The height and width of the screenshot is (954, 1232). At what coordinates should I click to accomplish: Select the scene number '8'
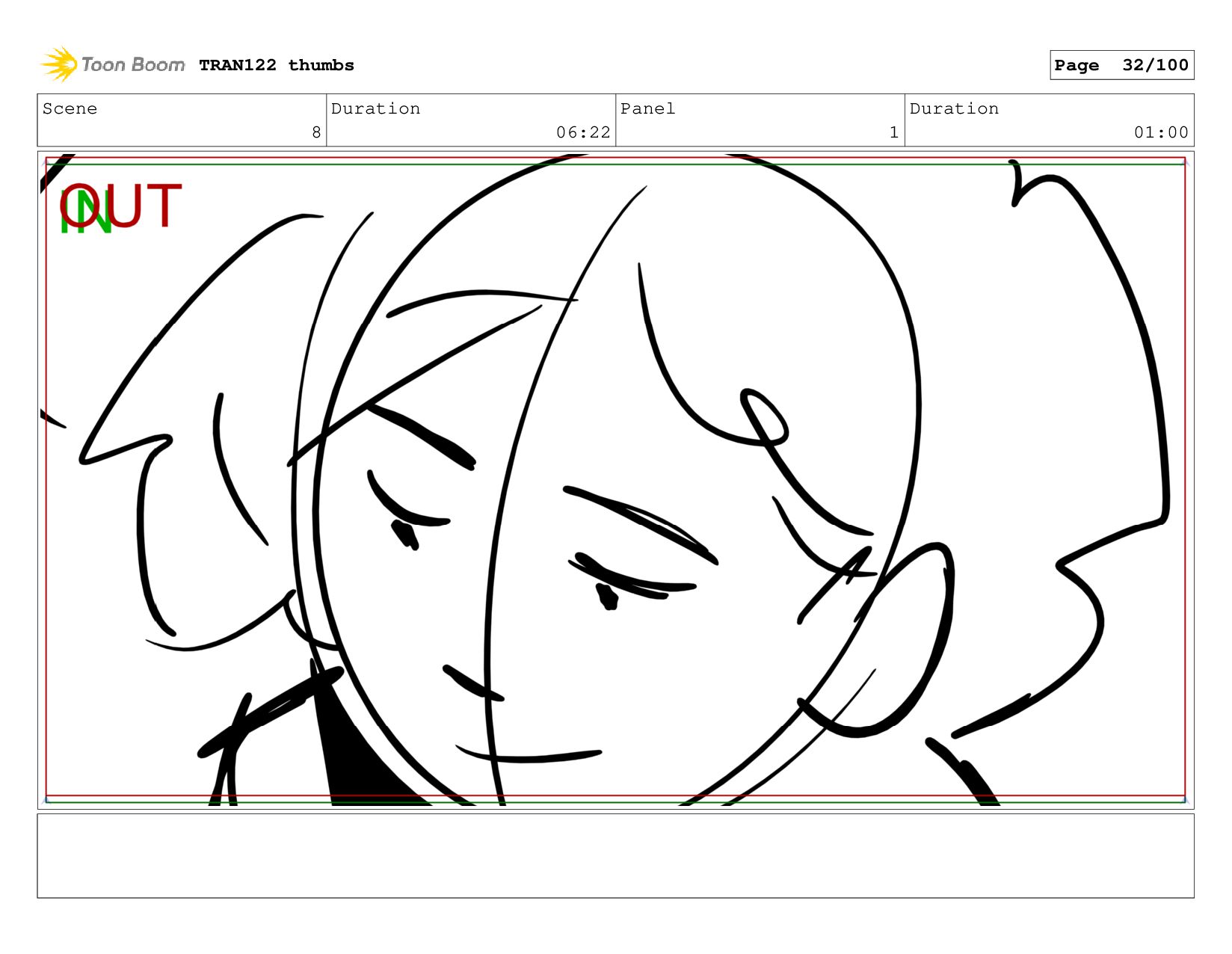(x=316, y=132)
